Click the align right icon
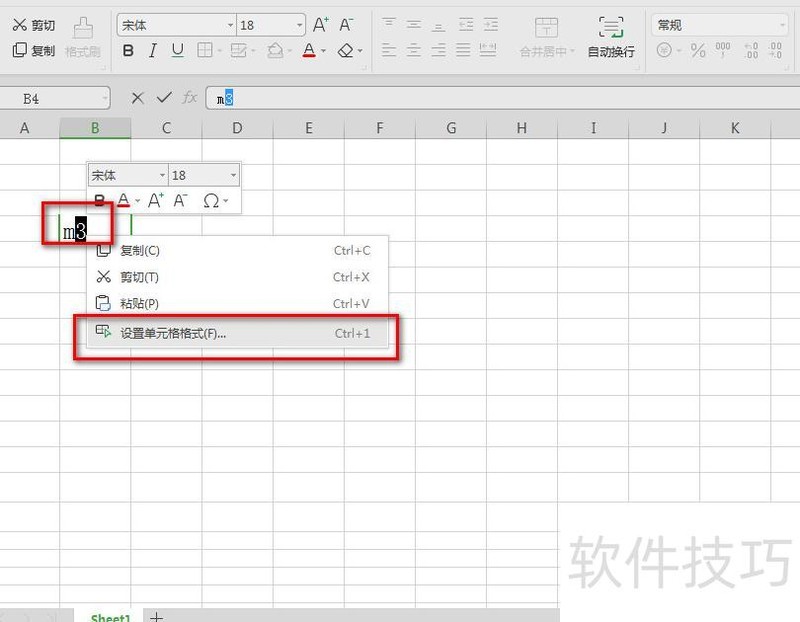 point(438,50)
